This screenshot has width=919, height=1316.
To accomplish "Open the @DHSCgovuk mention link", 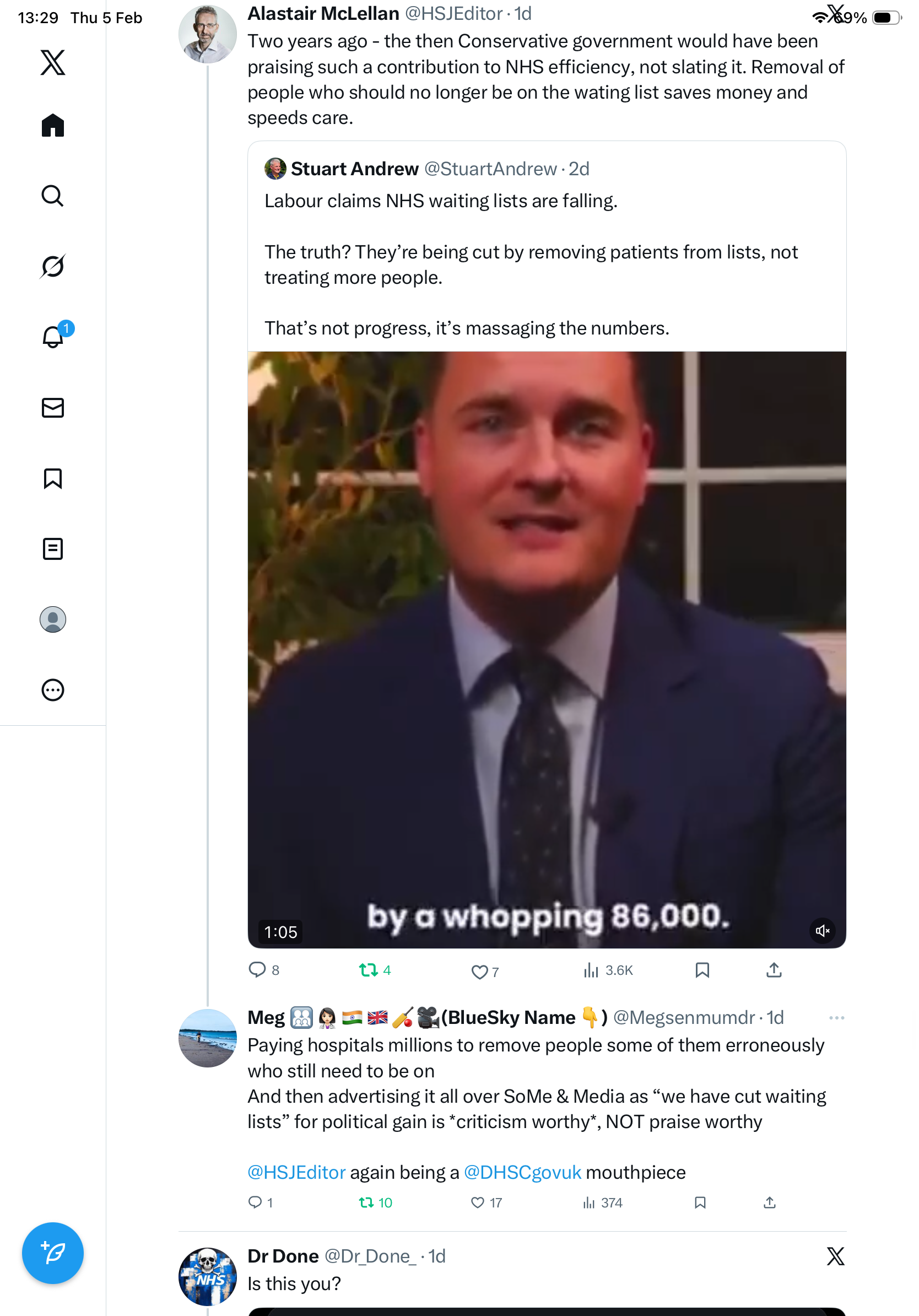I will [522, 1172].
